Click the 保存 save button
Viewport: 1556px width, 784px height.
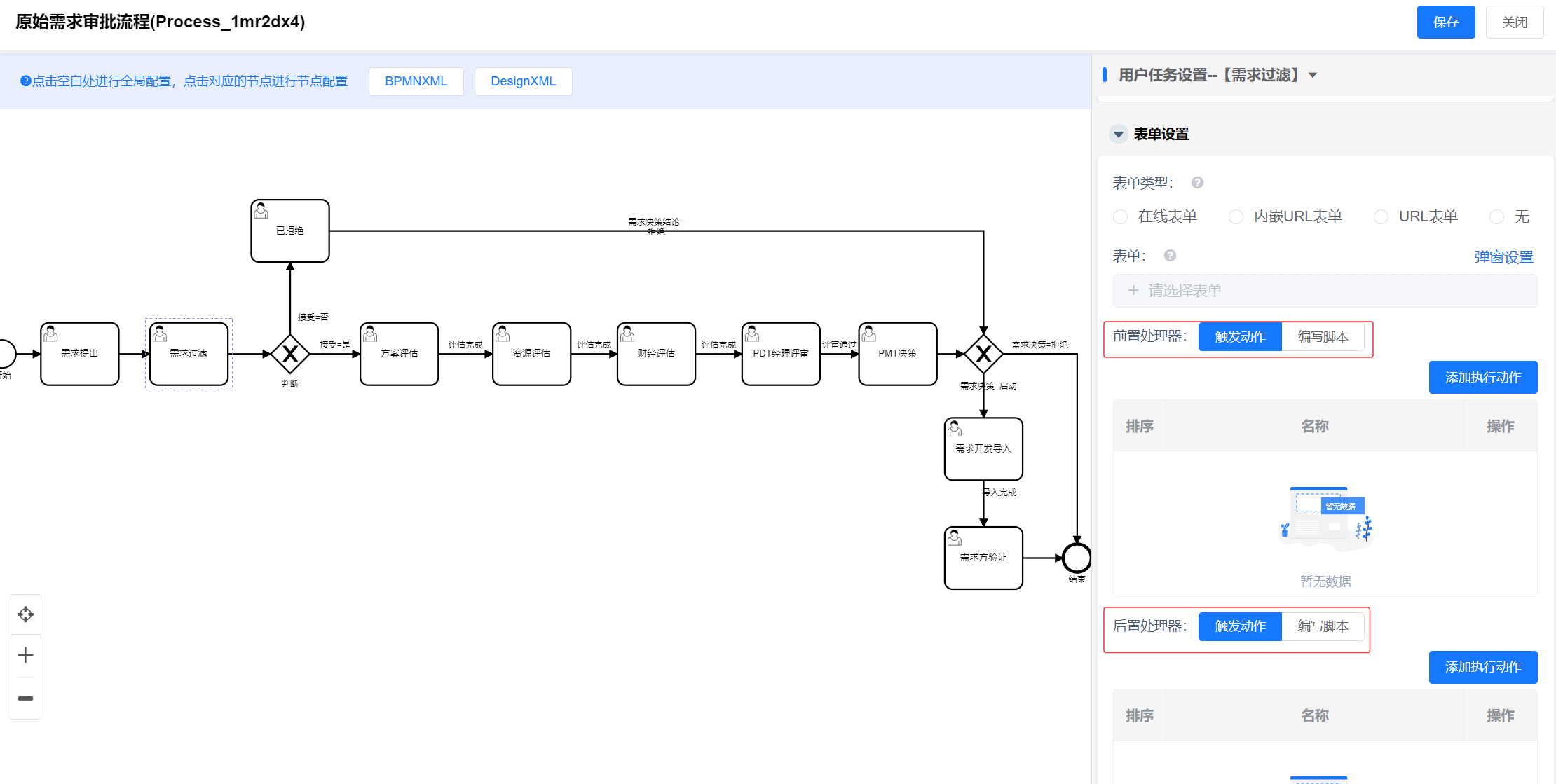pyautogui.click(x=1445, y=22)
